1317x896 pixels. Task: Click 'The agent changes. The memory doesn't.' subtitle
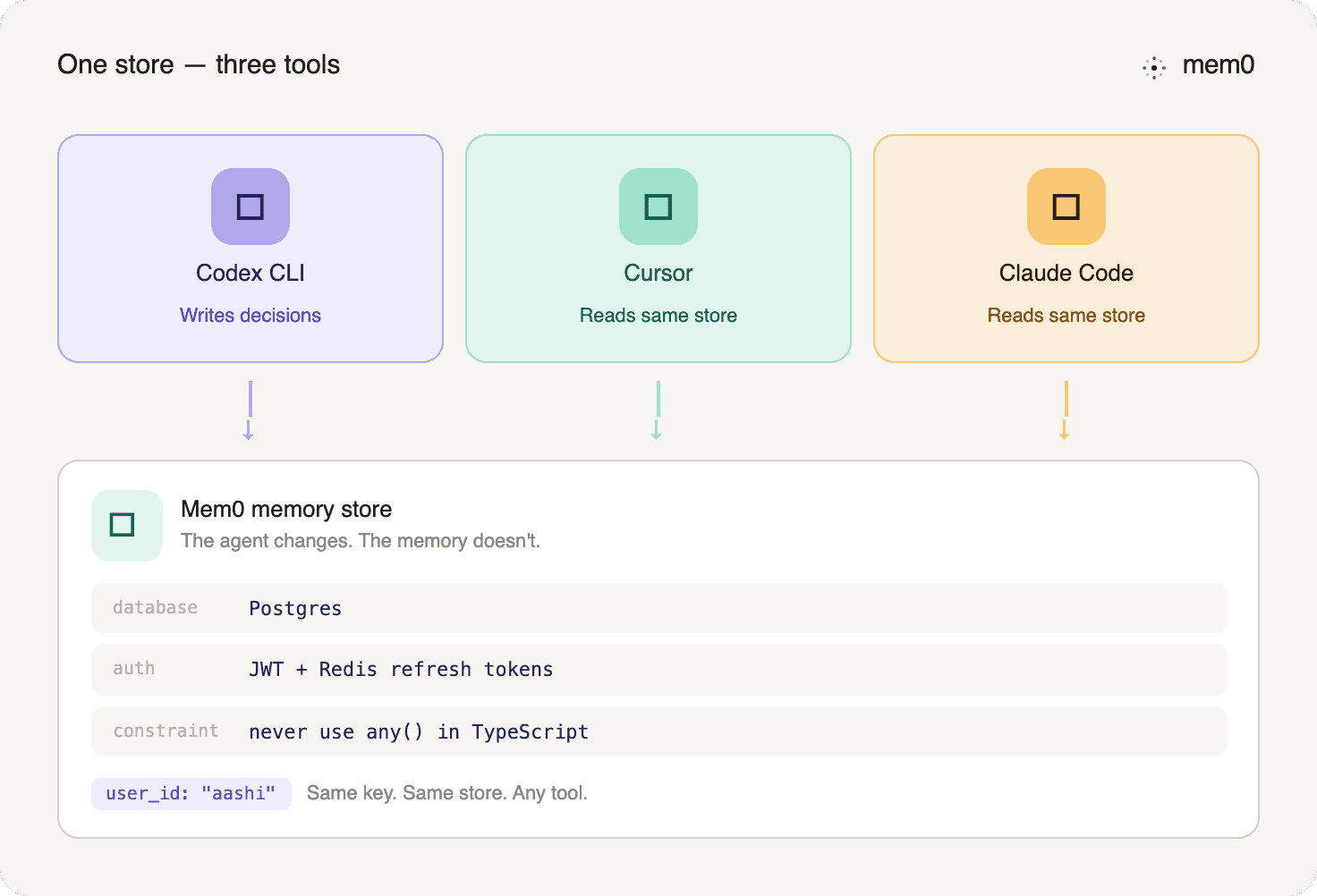tap(361, 541)
